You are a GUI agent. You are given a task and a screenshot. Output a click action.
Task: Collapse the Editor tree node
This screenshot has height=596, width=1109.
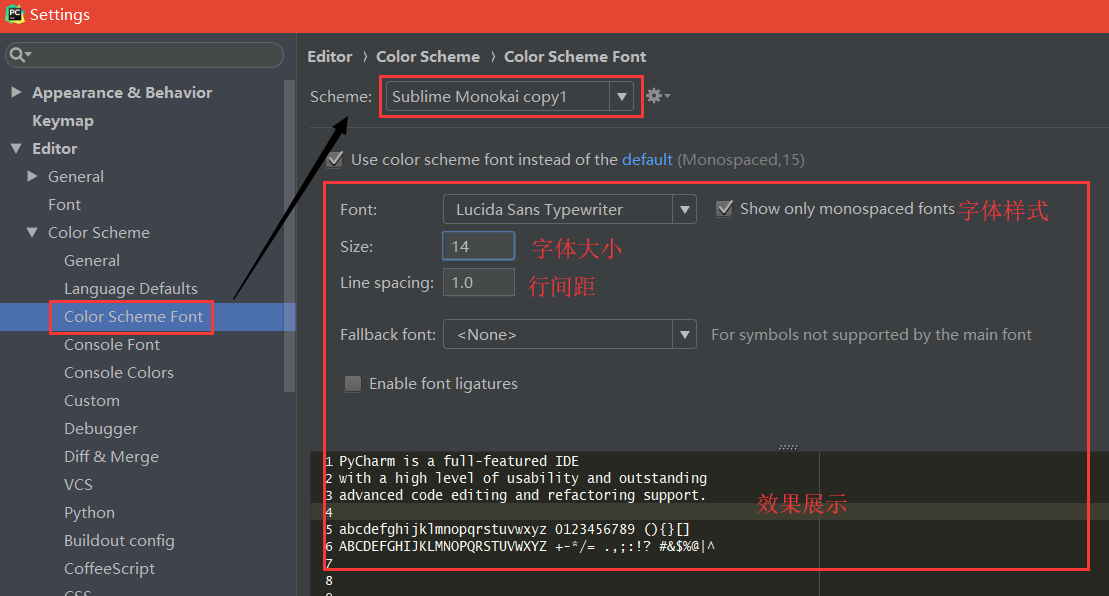pyautogui.click(x=16, y=148)
